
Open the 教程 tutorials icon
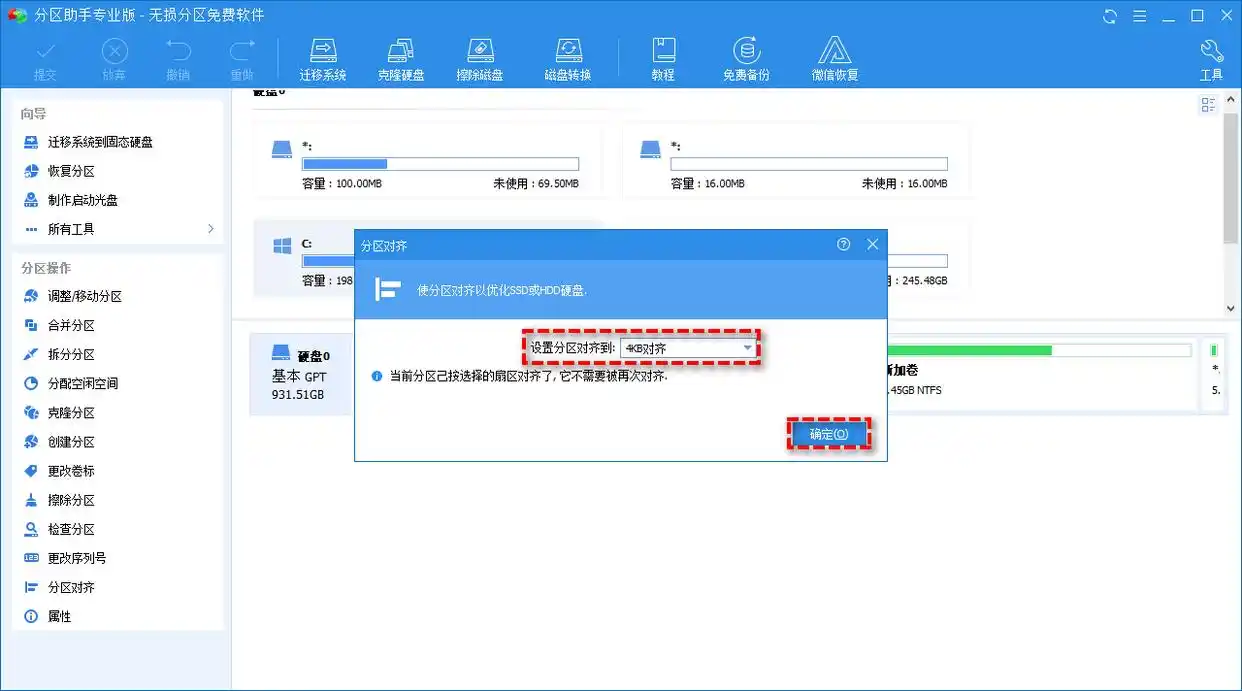point(663,57)
